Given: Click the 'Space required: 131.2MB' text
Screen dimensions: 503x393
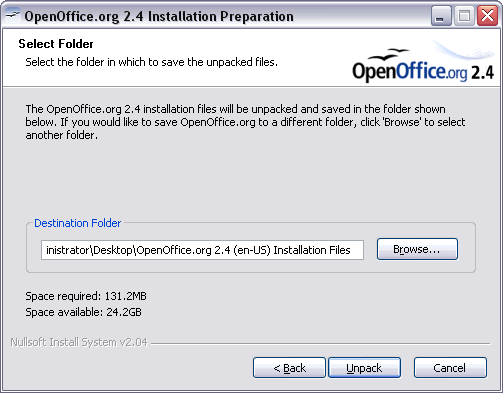Looking at the screenshot, I should click(86, 296).
